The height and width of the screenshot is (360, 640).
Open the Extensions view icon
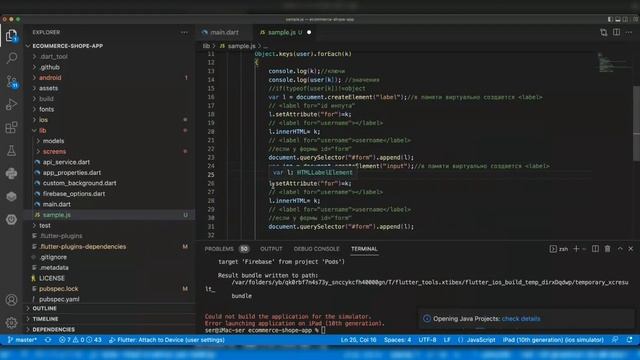(11, 127)
